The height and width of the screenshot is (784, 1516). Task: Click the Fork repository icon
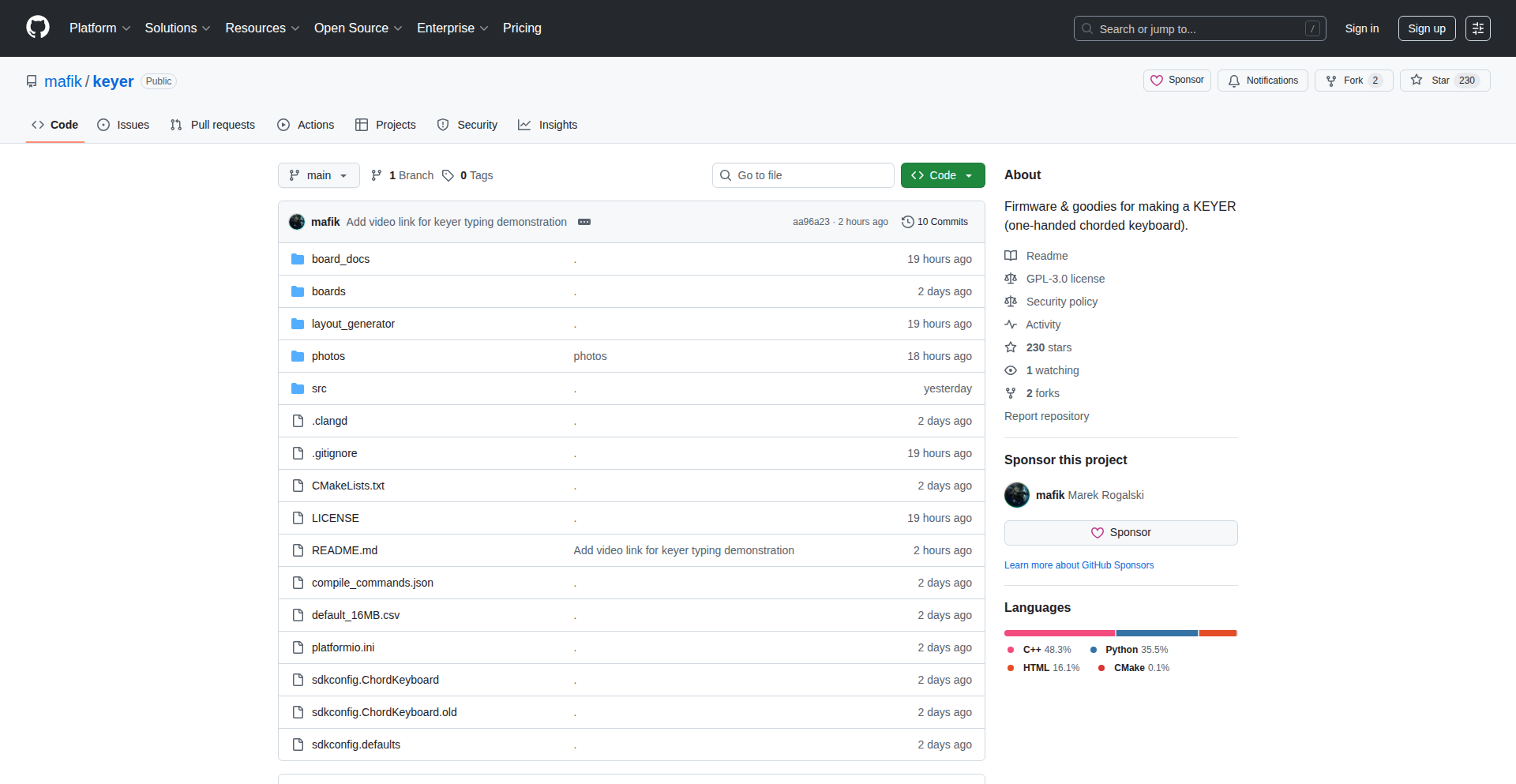(1331, 81)
